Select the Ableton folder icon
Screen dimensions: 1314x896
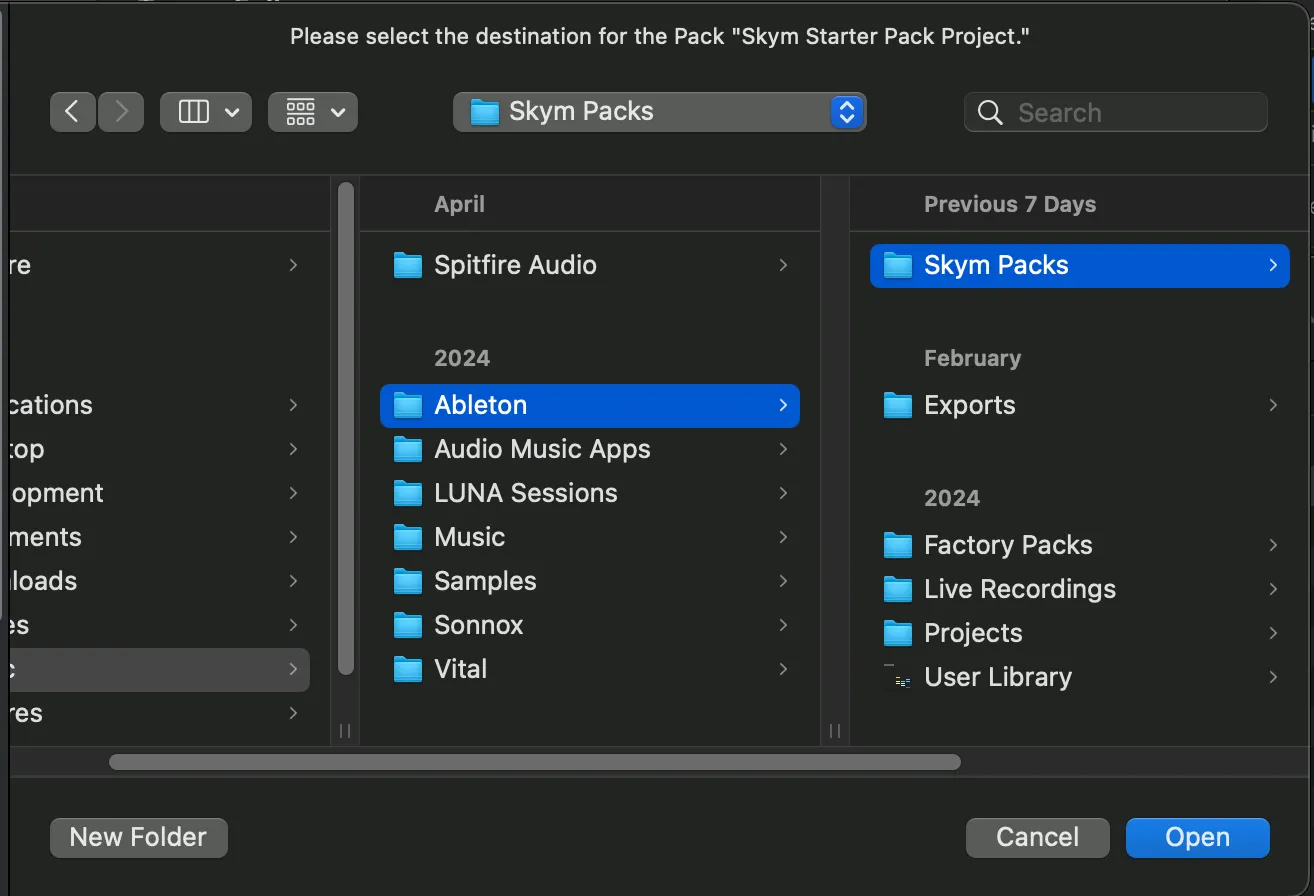(408, 405)
